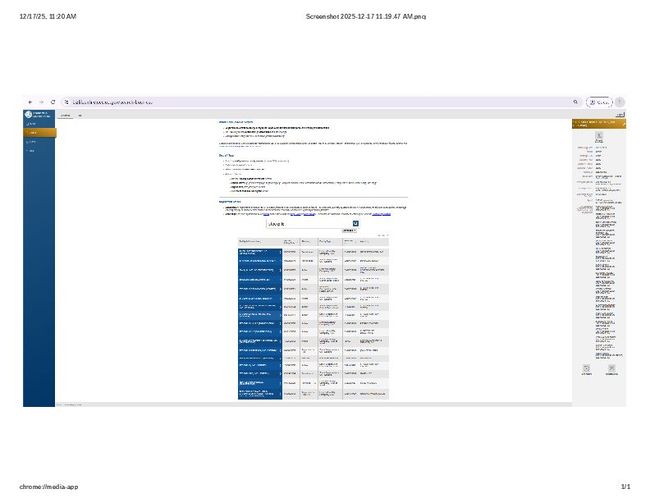Click the bottom-right icon in right details panel
Viewport: 650px width, 502px height.
pyautogui.click(x=611, y=370)
